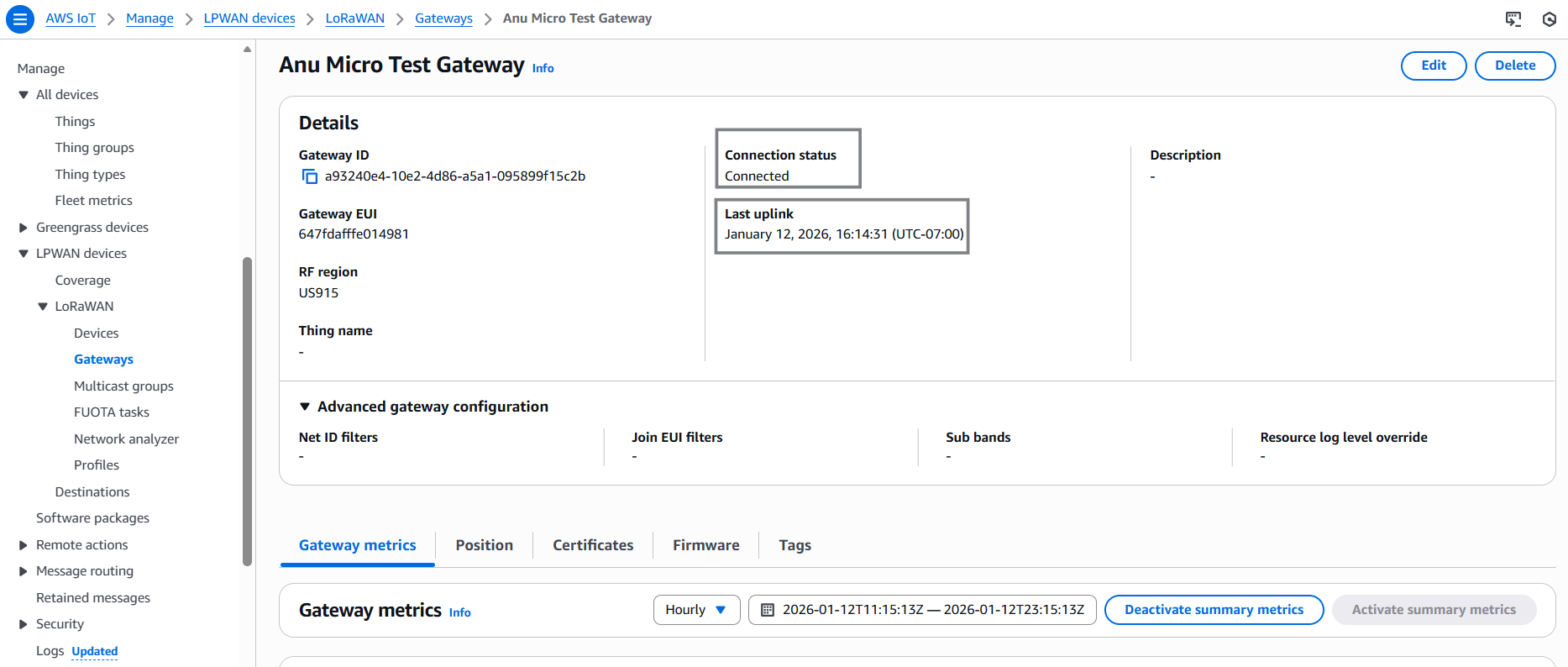Click the Last uplink timestamp
Viewport: 1568px width, 667px height.
844,234
